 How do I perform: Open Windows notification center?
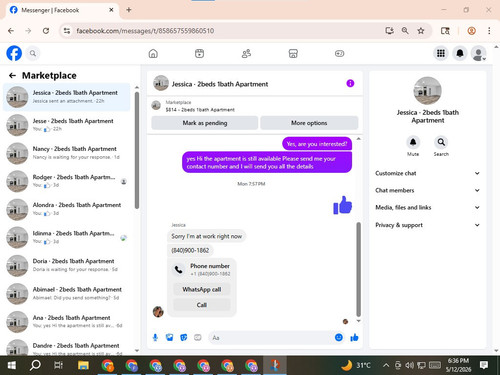pyautogui.click(x=484, y=365)
